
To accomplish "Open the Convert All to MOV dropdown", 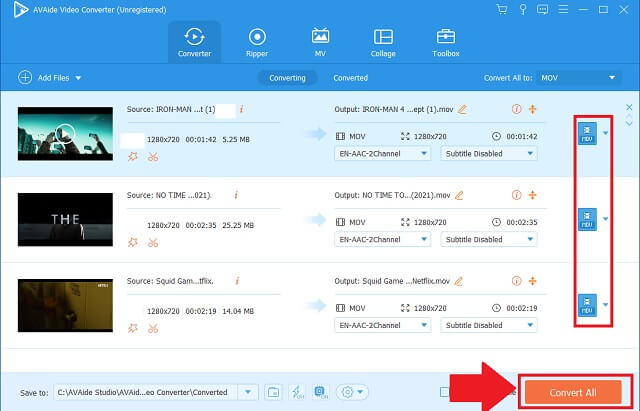I will [579, 78].
